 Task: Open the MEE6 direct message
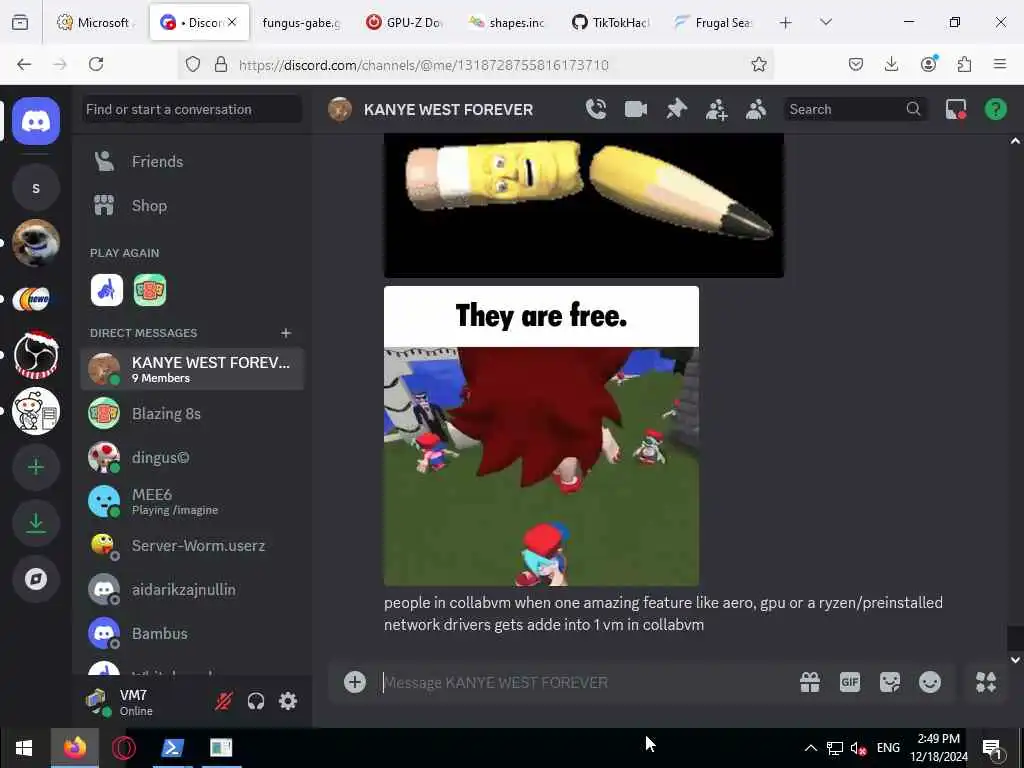point(192,502)
